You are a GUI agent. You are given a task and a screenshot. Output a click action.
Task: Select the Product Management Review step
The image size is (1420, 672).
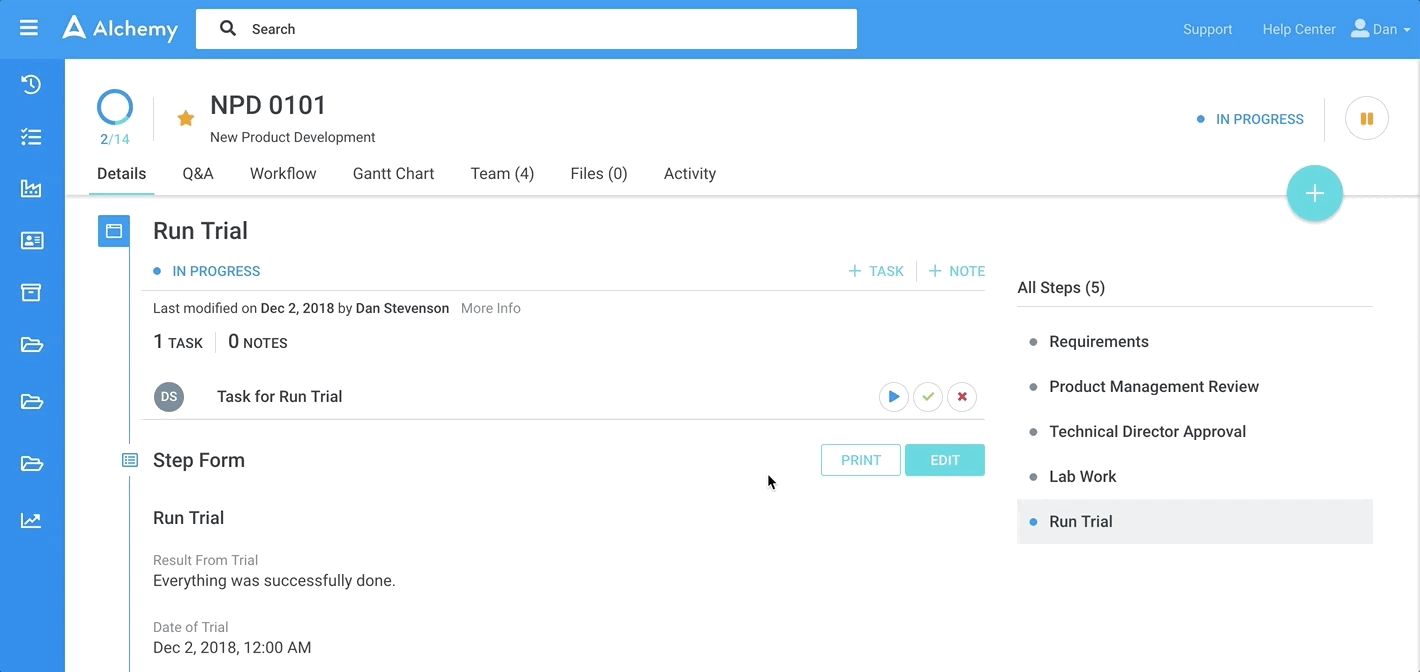pos(1154,387)
